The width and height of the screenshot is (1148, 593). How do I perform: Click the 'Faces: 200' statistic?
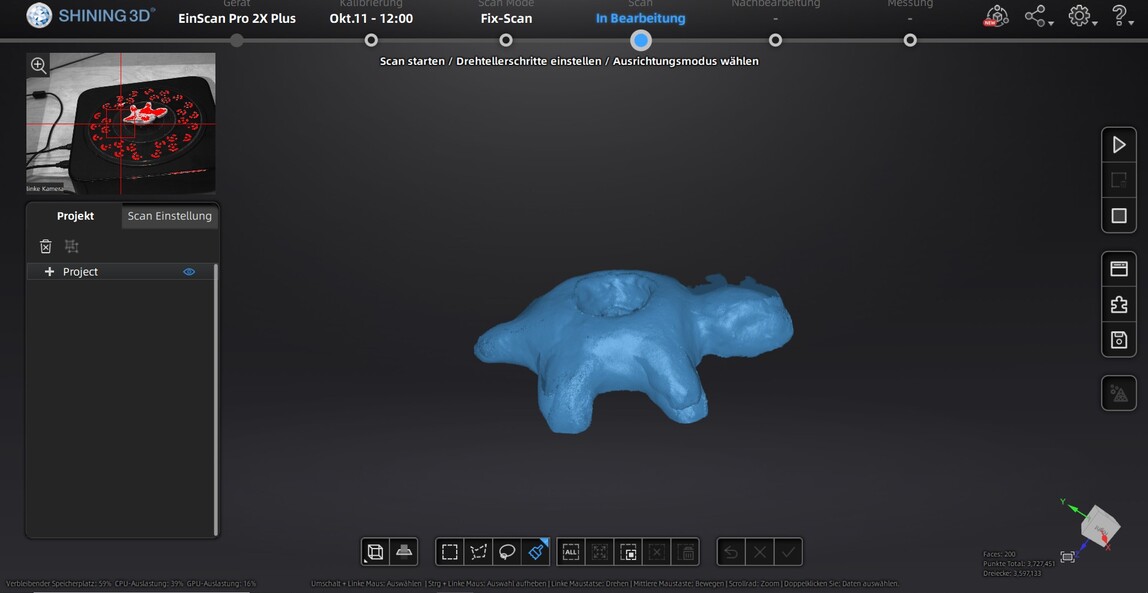(997, 554)
